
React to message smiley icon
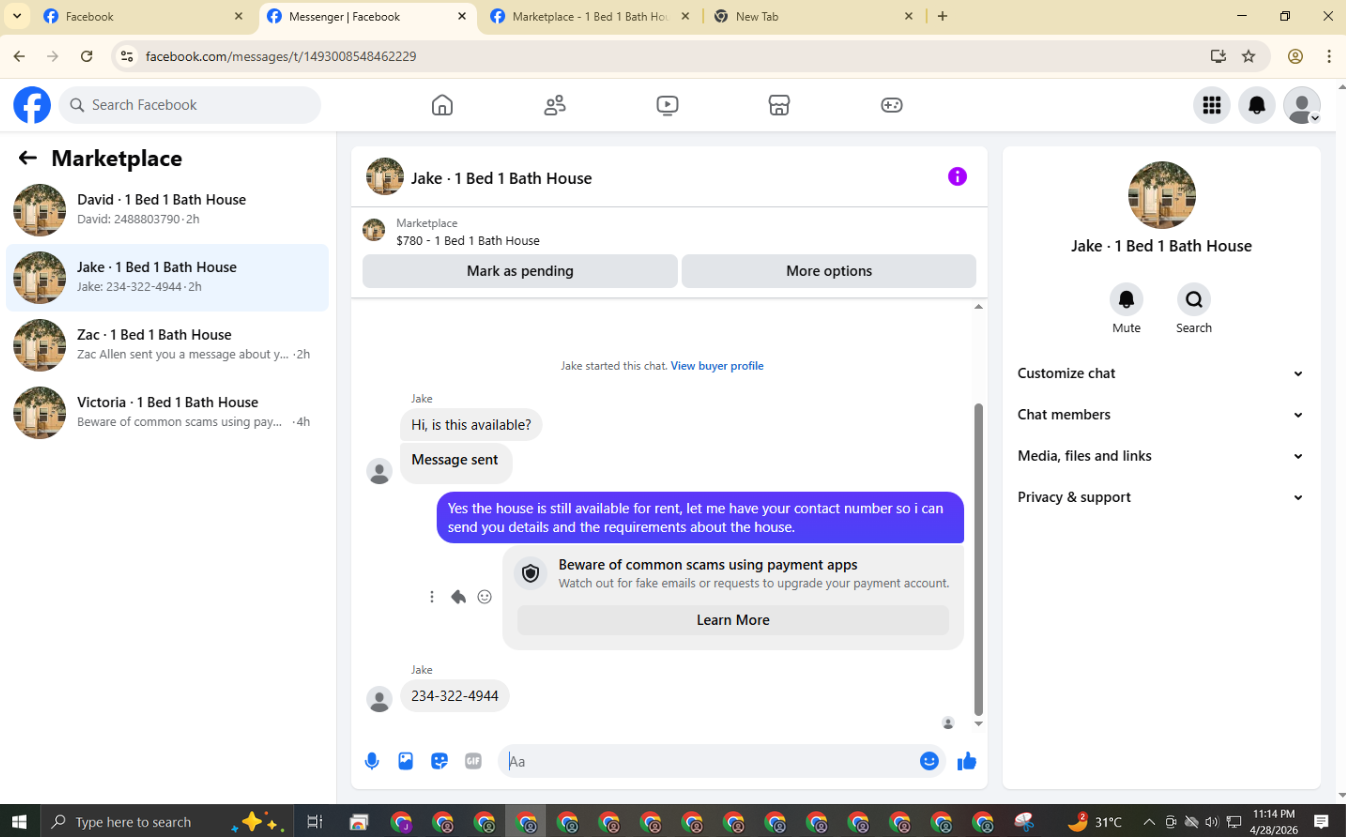tap(484, 597)
